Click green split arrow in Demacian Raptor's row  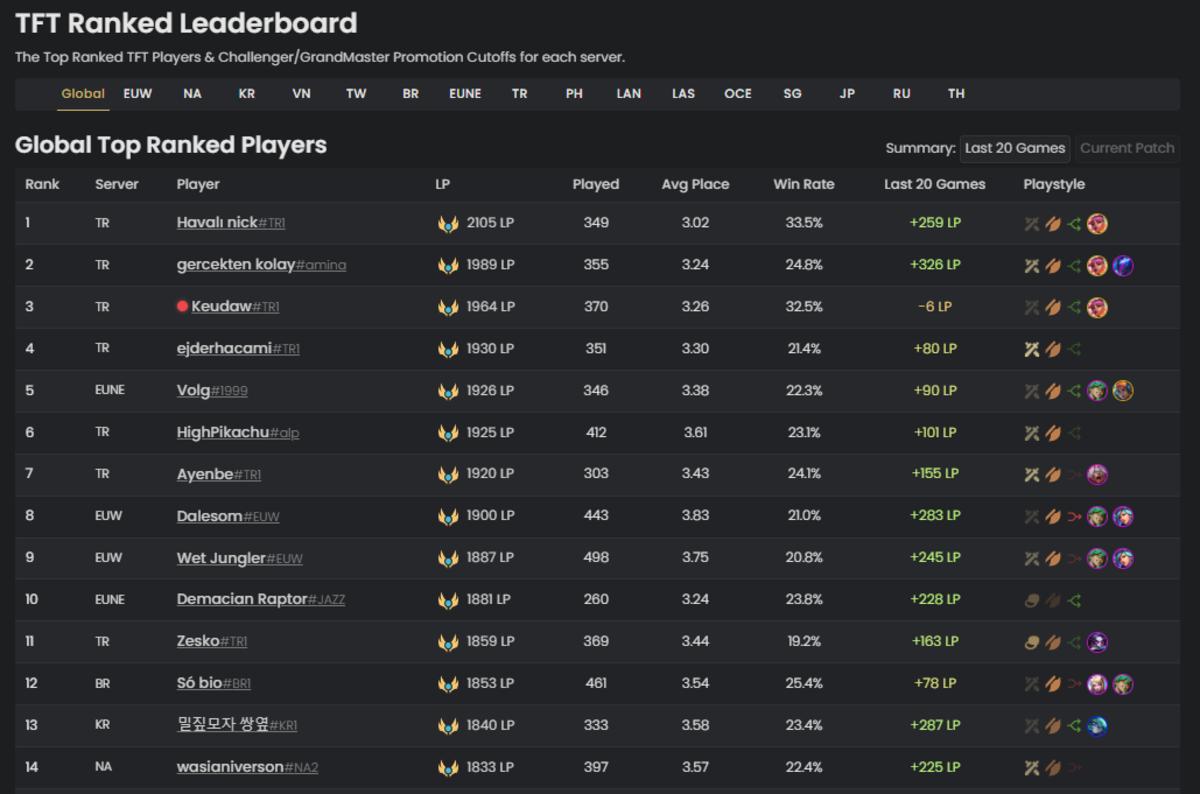coord(1075,601)
